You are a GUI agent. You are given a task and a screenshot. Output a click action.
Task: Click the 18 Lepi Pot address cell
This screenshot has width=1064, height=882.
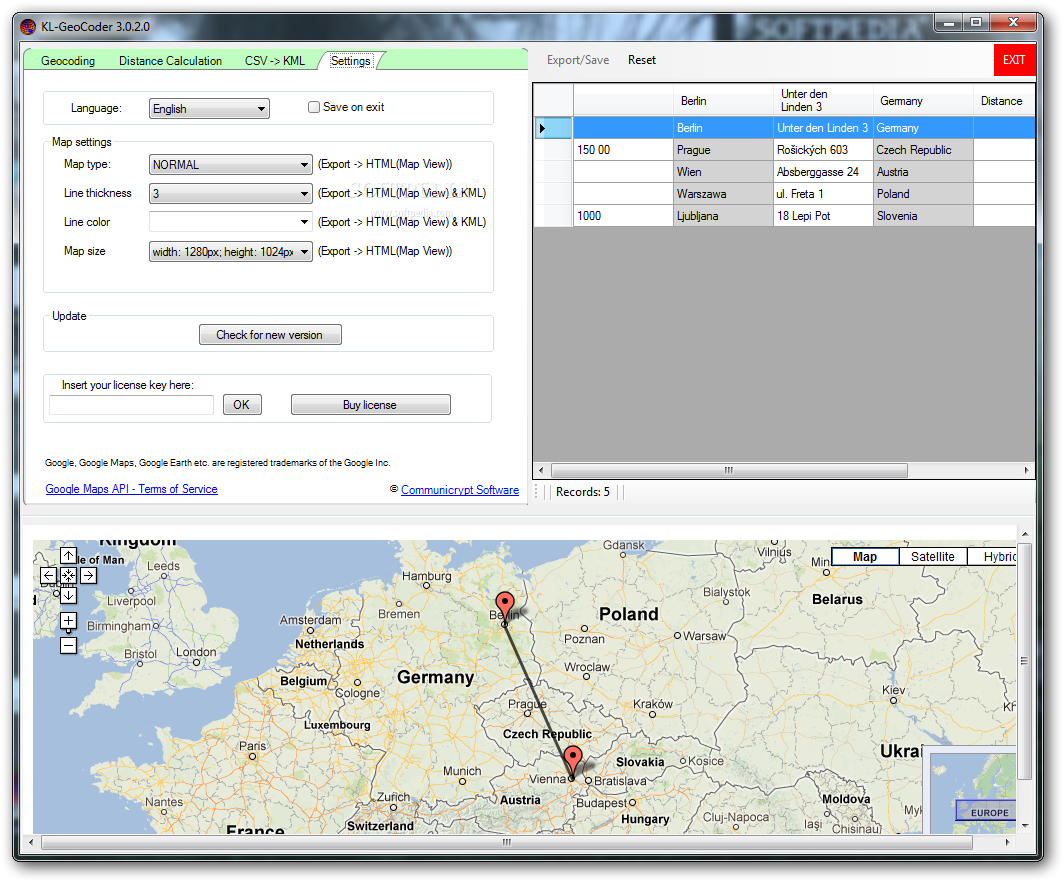click(823, 216)
